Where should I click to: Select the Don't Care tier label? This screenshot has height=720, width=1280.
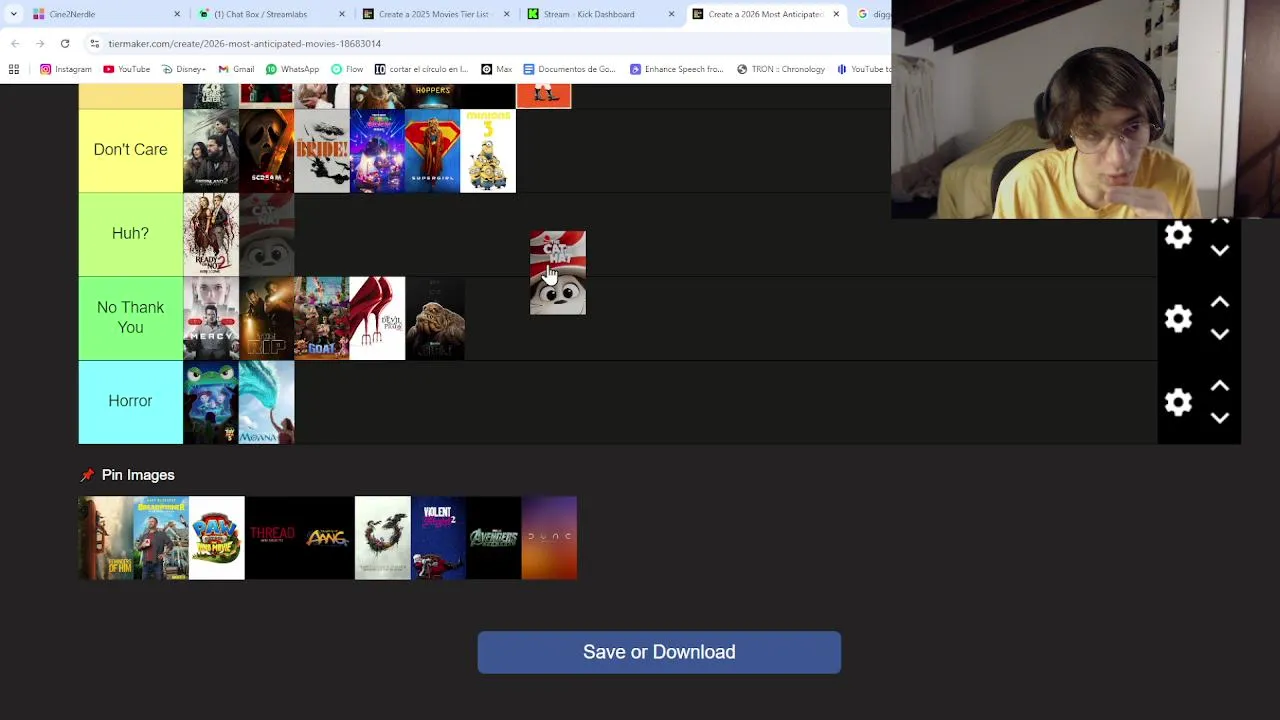pyautogui.click(x=130, y=150)
